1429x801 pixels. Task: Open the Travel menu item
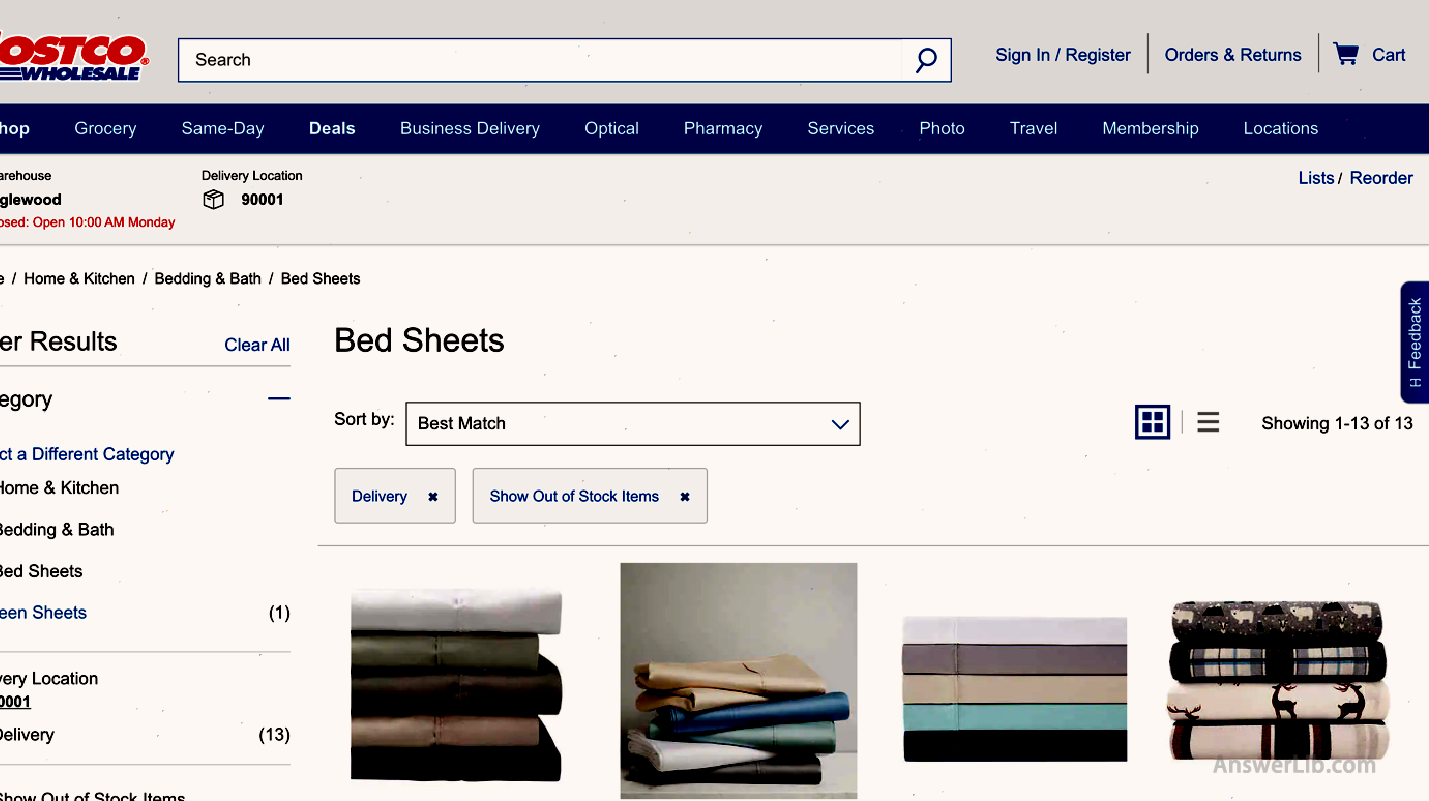(x=1034, y=128)
